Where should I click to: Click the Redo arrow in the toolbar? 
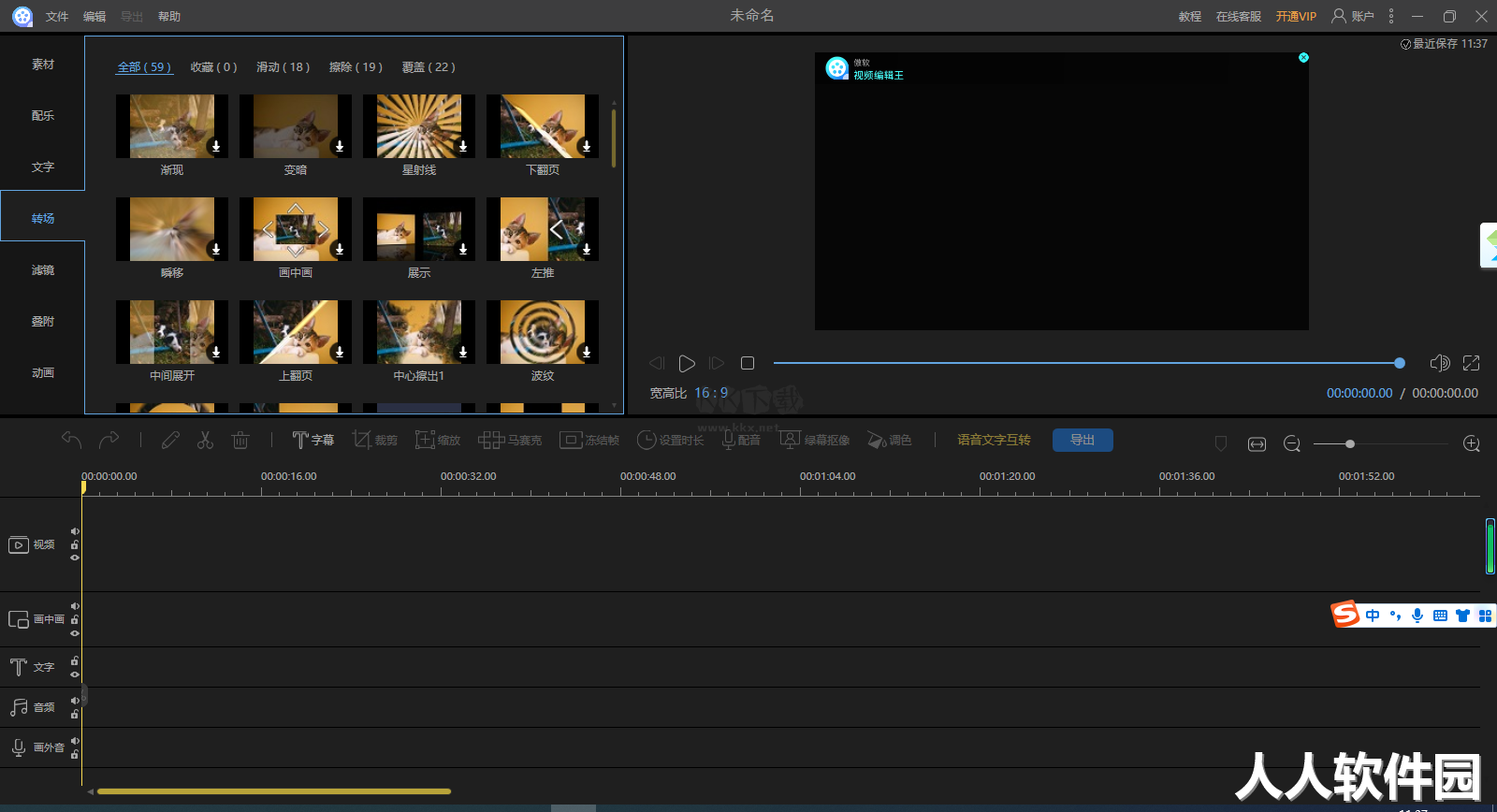coord(109,440)
